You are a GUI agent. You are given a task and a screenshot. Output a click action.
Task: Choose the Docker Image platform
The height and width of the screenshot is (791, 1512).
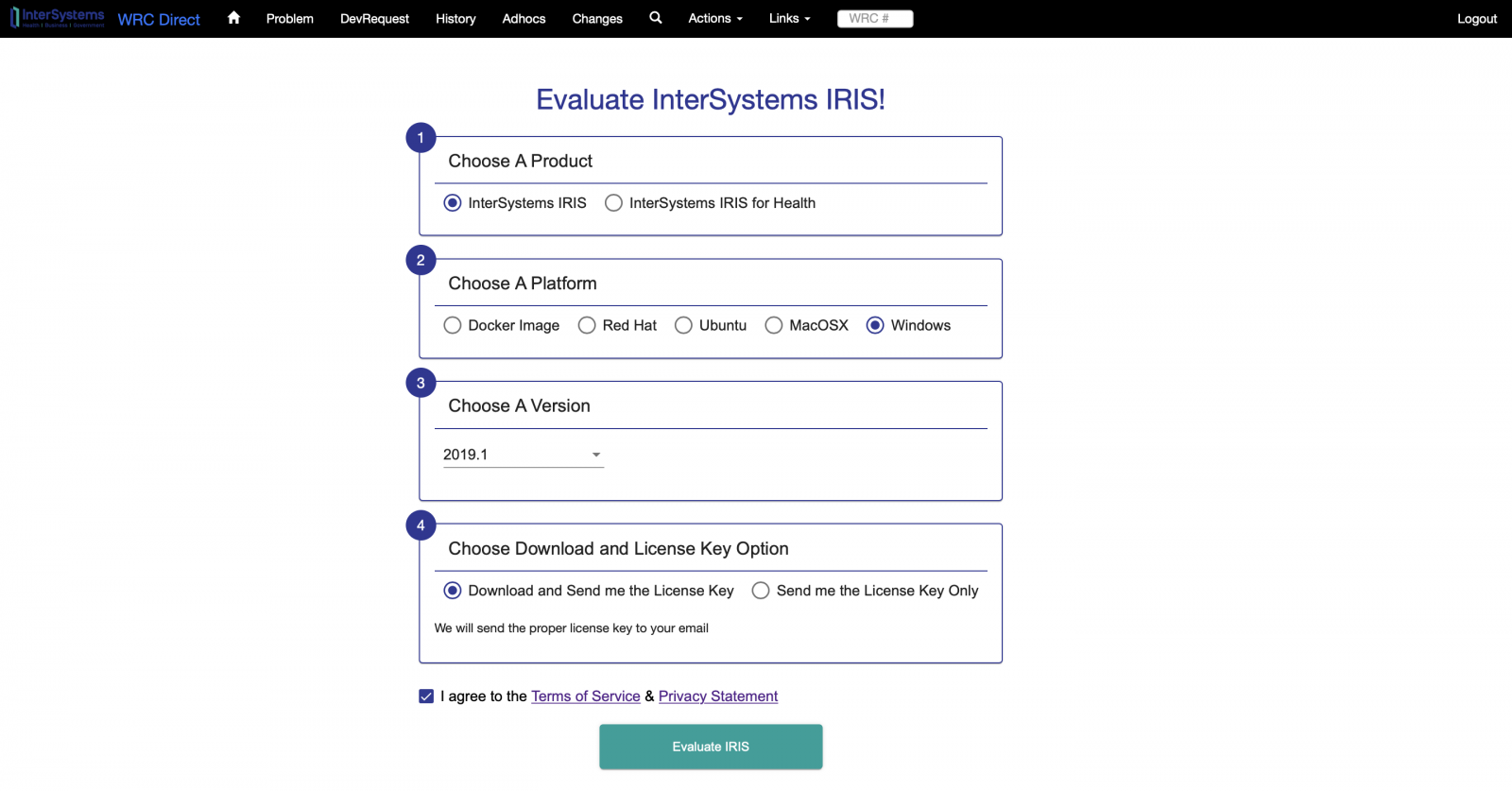pyautogui.click(x=453, y=325)
